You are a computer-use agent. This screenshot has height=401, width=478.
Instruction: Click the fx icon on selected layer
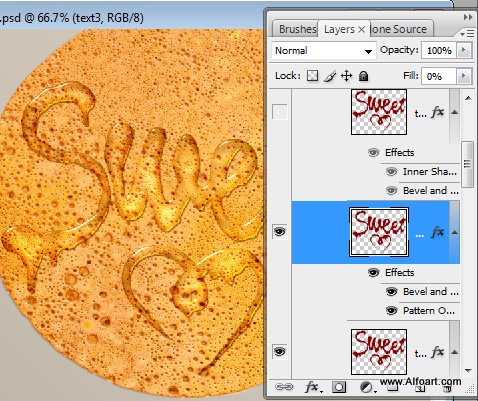(x=438, y=232)
